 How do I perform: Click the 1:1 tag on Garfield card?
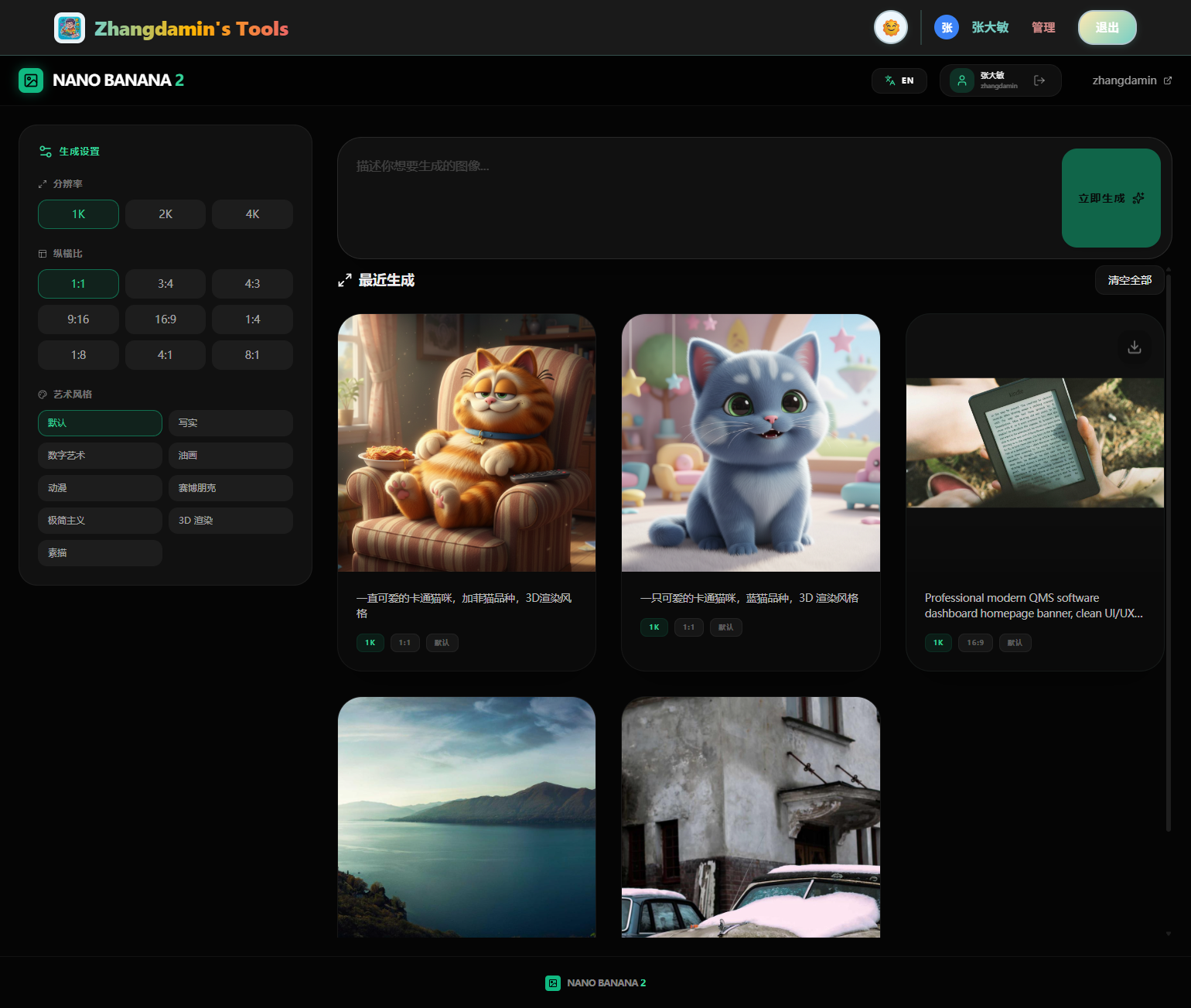pyautogui.click(x=404, y=643)
